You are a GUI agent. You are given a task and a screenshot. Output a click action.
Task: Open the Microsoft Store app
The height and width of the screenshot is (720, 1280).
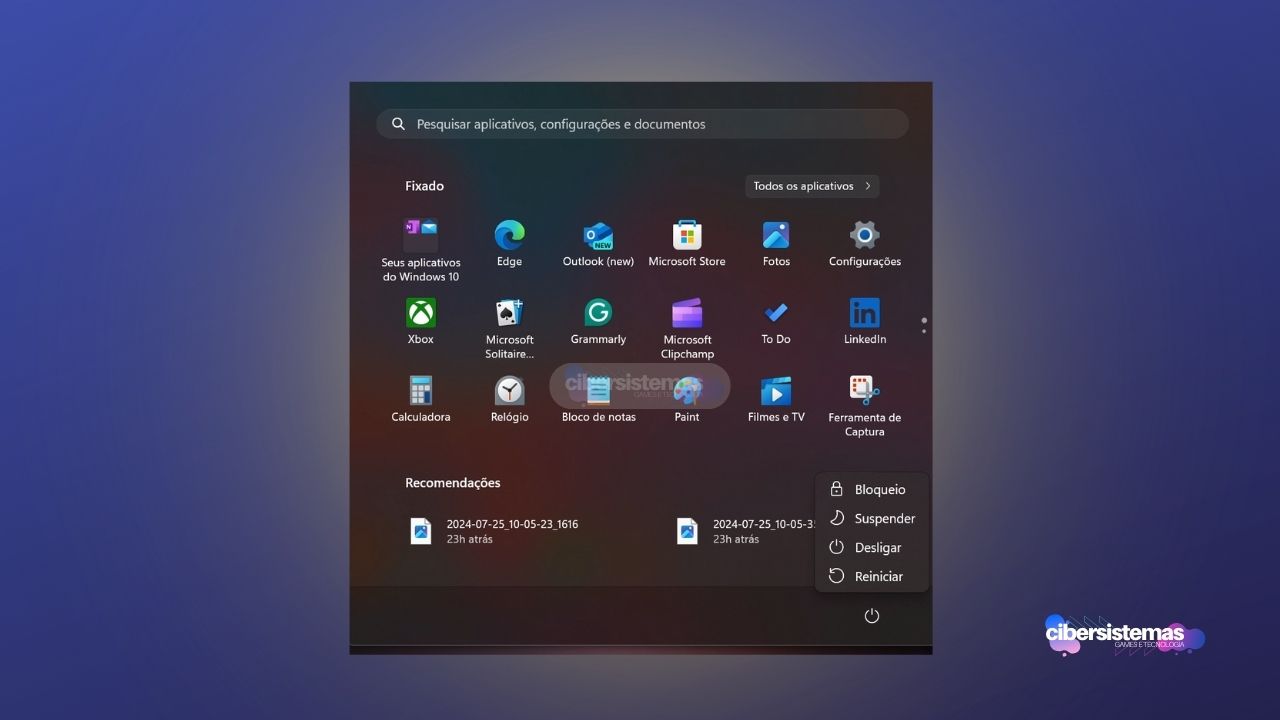click(687, 244)
